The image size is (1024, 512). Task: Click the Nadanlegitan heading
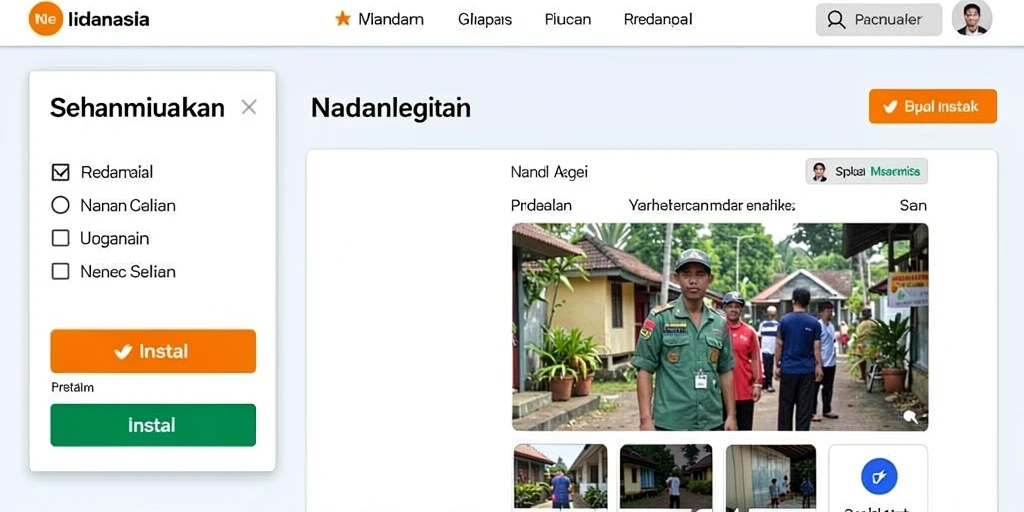(391, 108)
